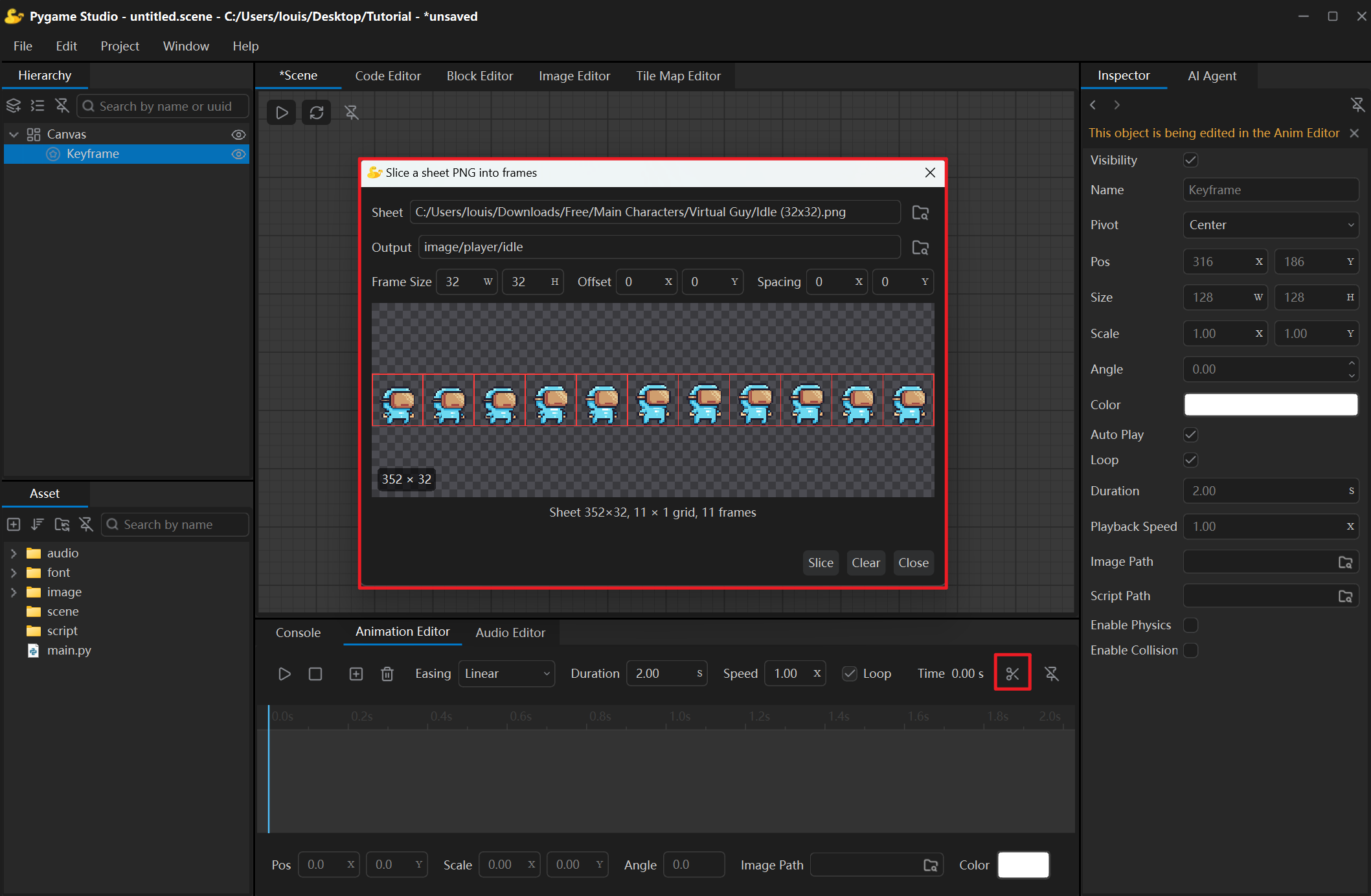
Task: Browse for Output folder in slice dialog
Action: pos(920,247)
